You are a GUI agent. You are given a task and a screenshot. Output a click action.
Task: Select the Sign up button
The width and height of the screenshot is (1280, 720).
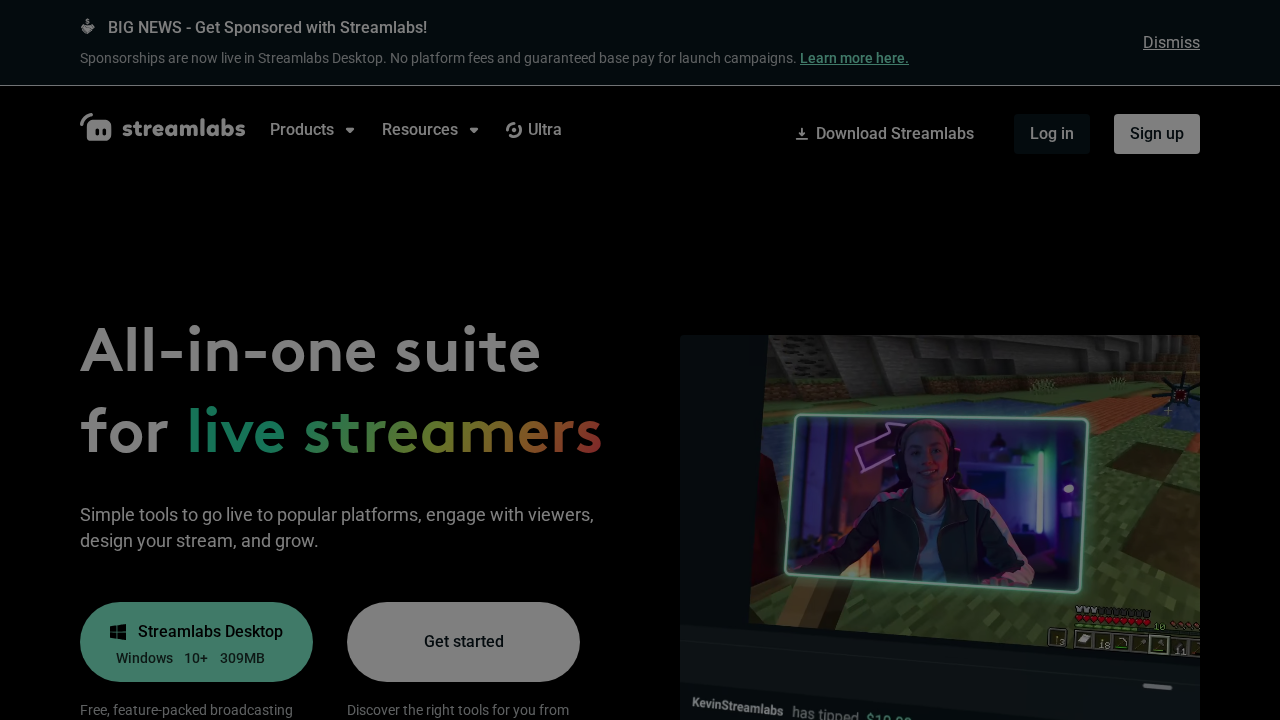1157,132
